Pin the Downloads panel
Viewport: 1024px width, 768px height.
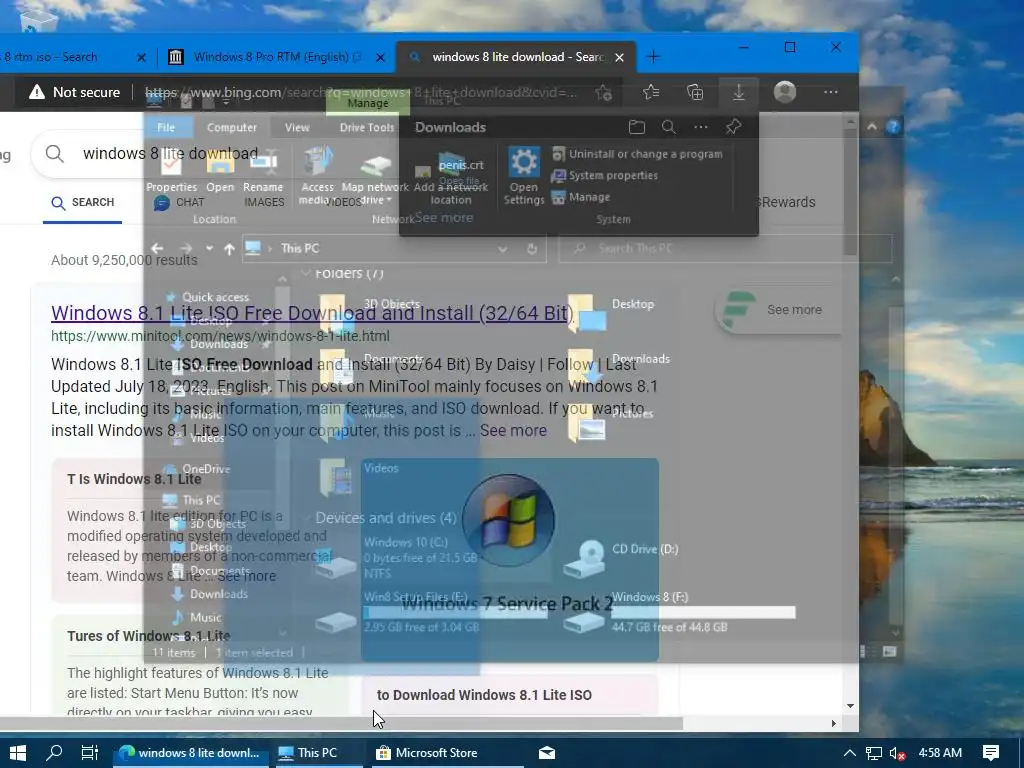(733, 127)
